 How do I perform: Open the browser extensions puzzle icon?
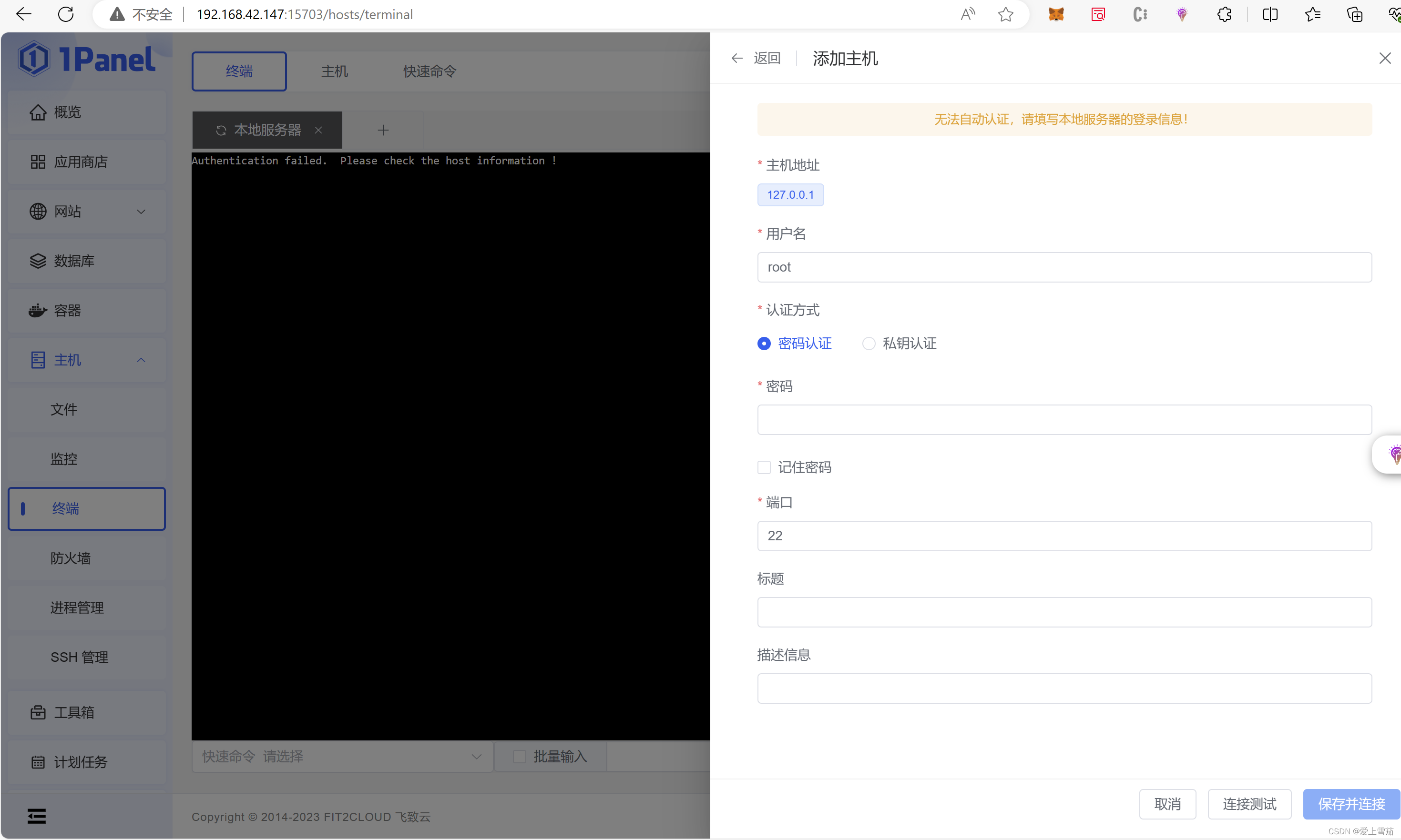pos(1224,14)
